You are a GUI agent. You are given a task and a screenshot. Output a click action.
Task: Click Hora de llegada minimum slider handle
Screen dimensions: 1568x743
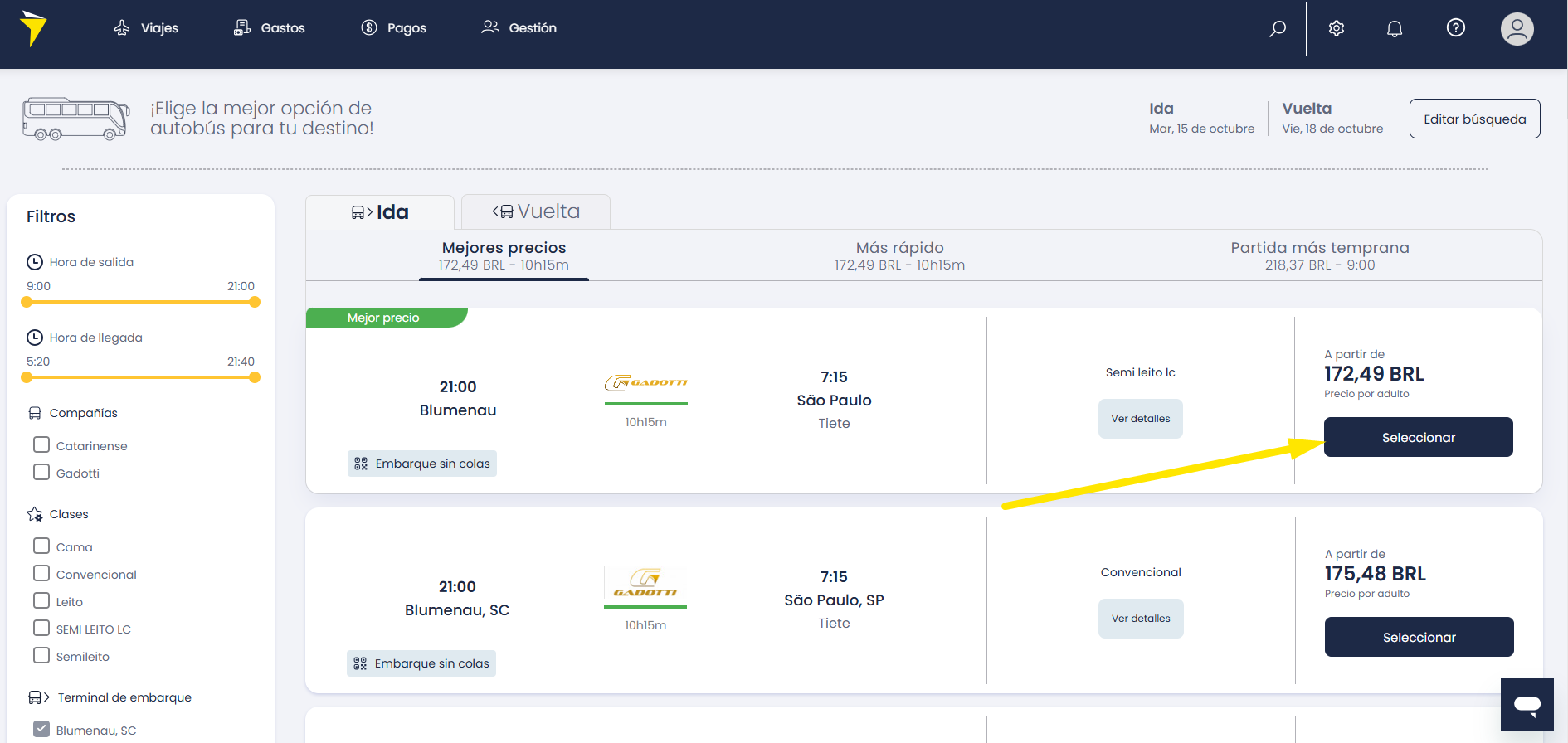27,377
